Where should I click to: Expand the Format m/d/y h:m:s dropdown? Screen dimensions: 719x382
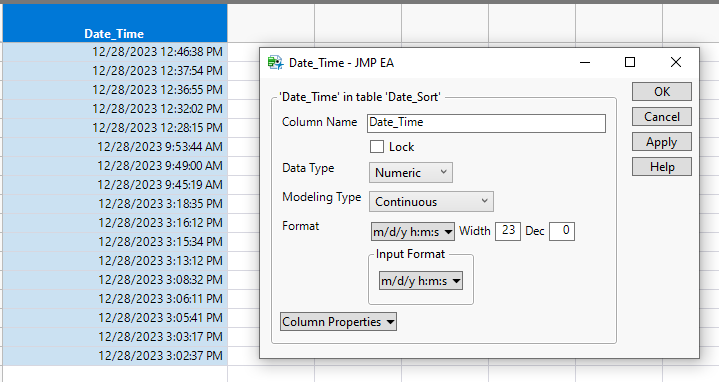[413, 232]
